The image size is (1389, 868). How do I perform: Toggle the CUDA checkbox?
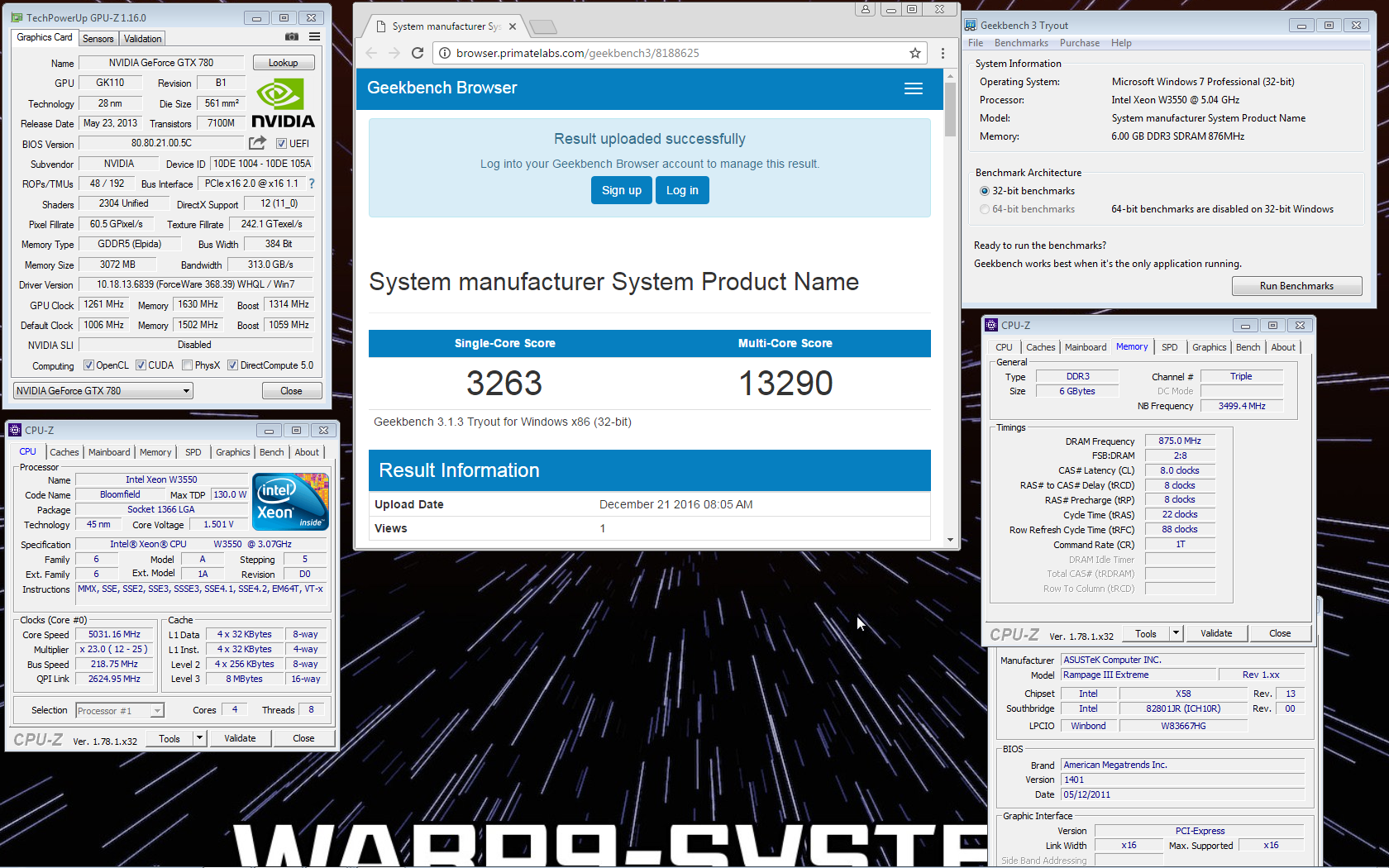coord(141,365)
